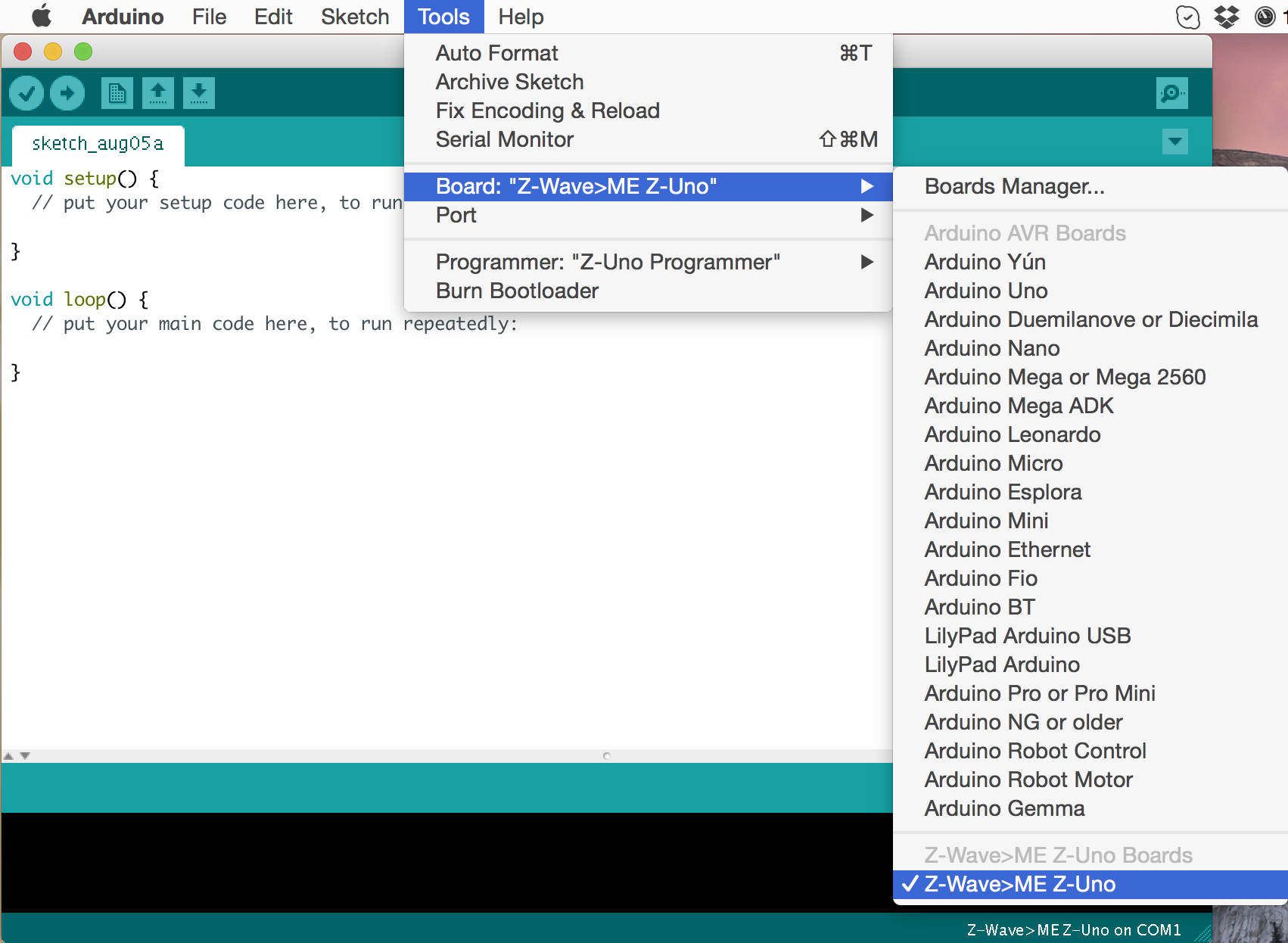This screenshot has width=1288, height=943.
Task: Open the Apple menu
Action: (x=42, y=16)
